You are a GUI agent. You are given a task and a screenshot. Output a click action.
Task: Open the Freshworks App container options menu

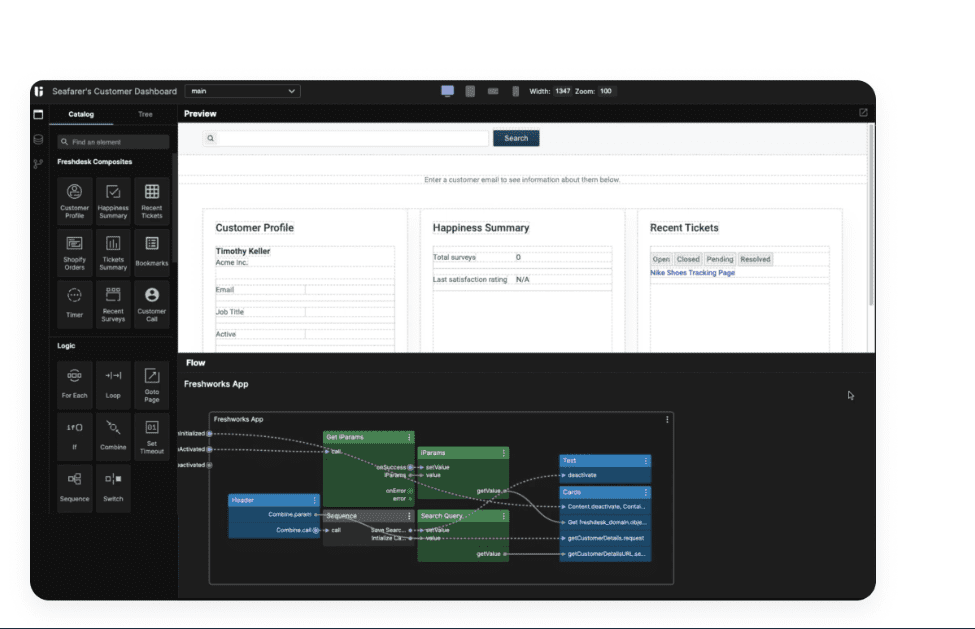tap(667, 420)
